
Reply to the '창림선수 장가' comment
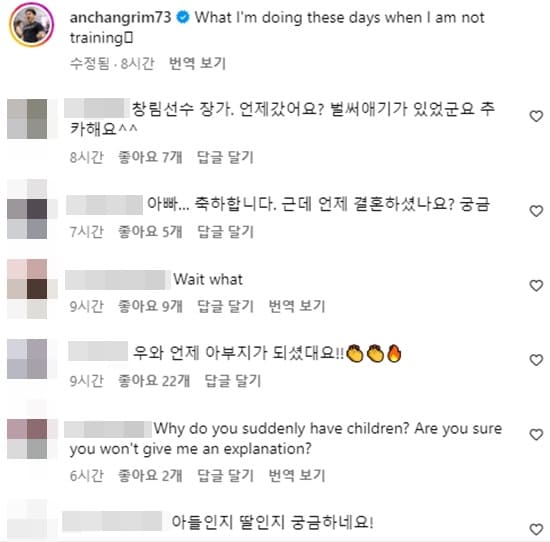click(x=225, y=157)
